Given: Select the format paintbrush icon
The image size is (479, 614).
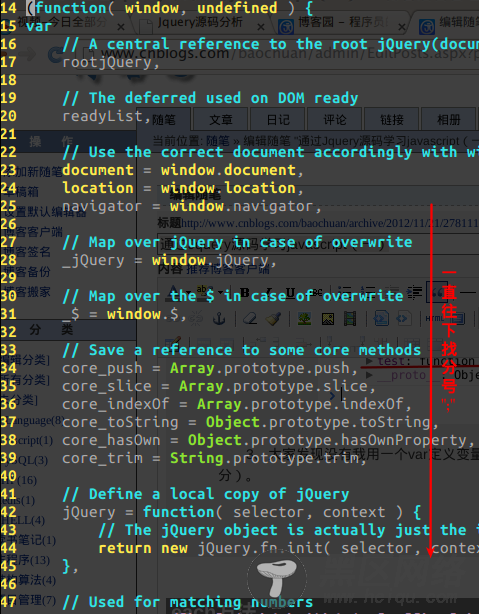Looking at the screenshot, I should click(274, 319).
